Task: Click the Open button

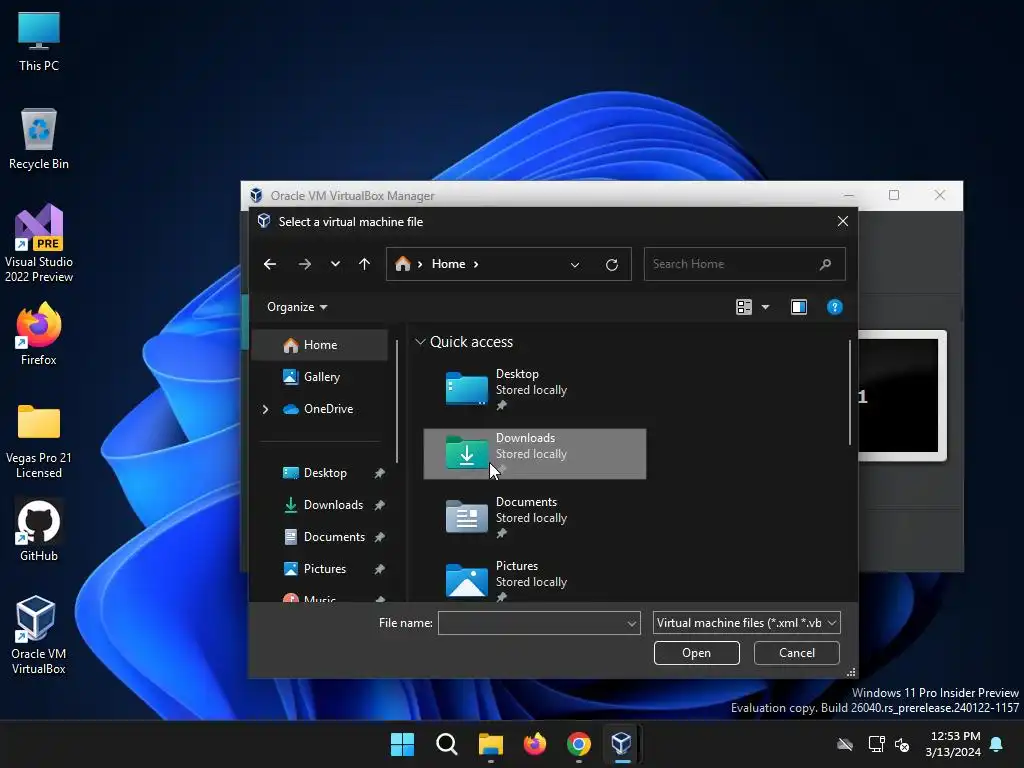Action: click(x=696, y=653)
